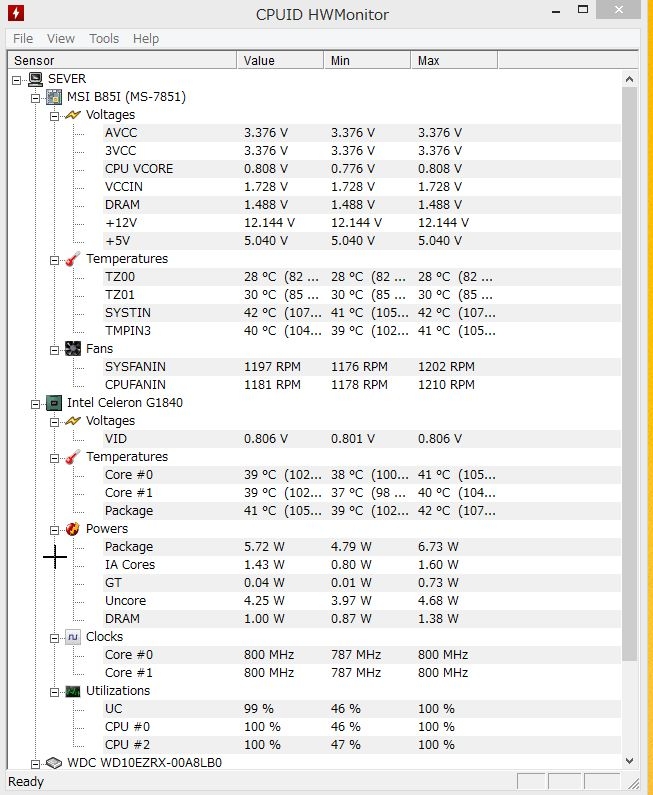Click the Max column header
This screenshot has height=795, width=653.
[x=454, y=60]
